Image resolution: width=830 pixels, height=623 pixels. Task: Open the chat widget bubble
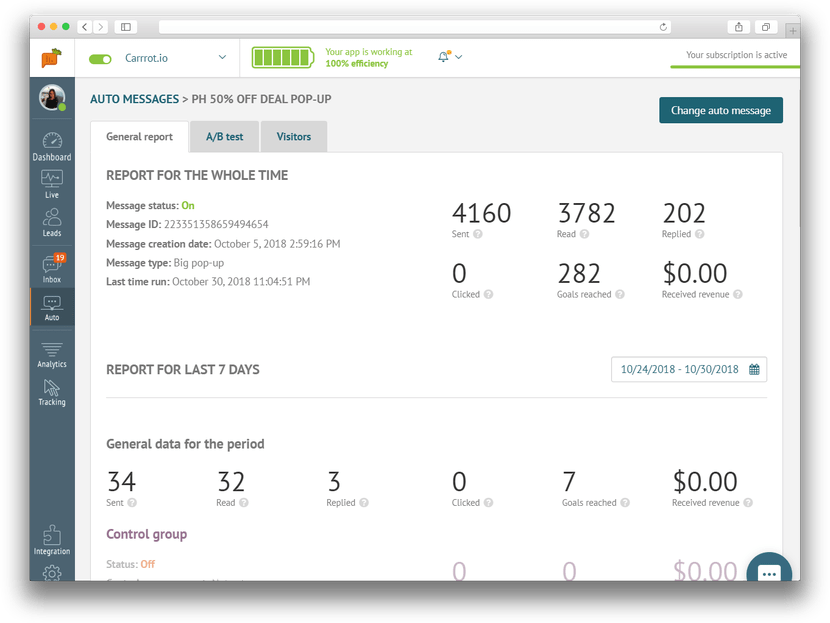click(x=769, y=572)
